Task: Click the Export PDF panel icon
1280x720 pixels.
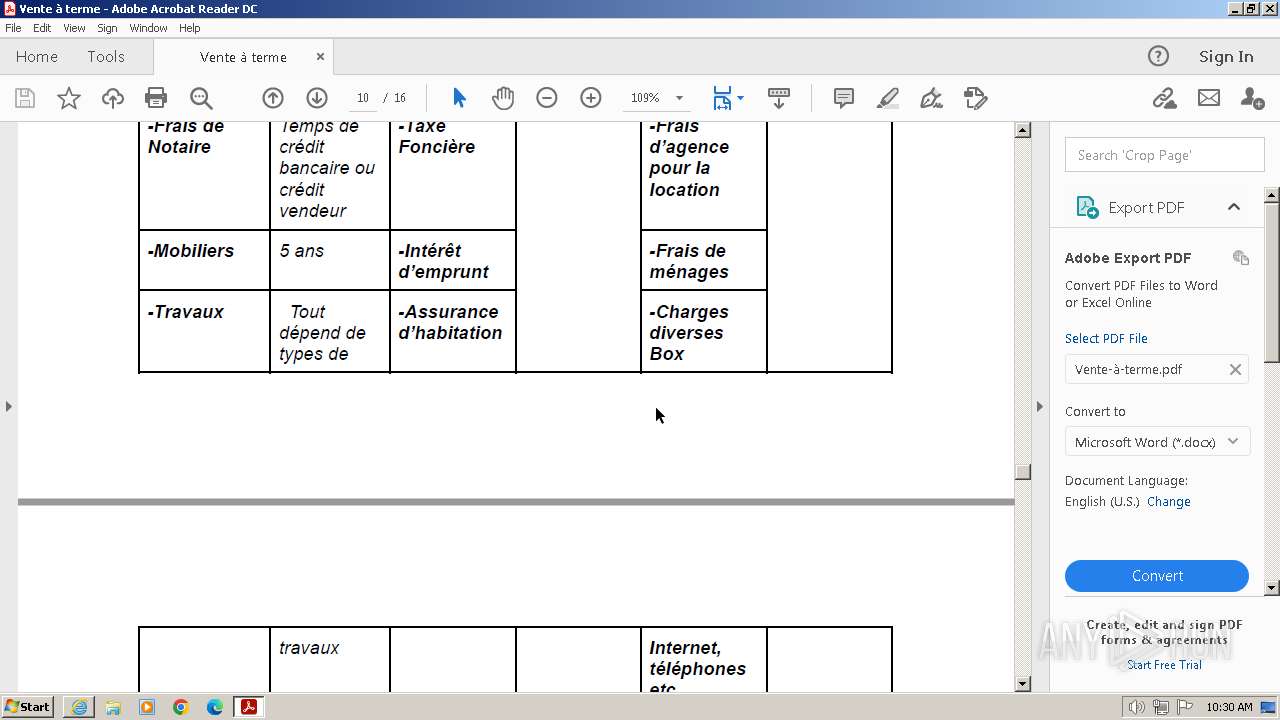Action: (1087, 207)
